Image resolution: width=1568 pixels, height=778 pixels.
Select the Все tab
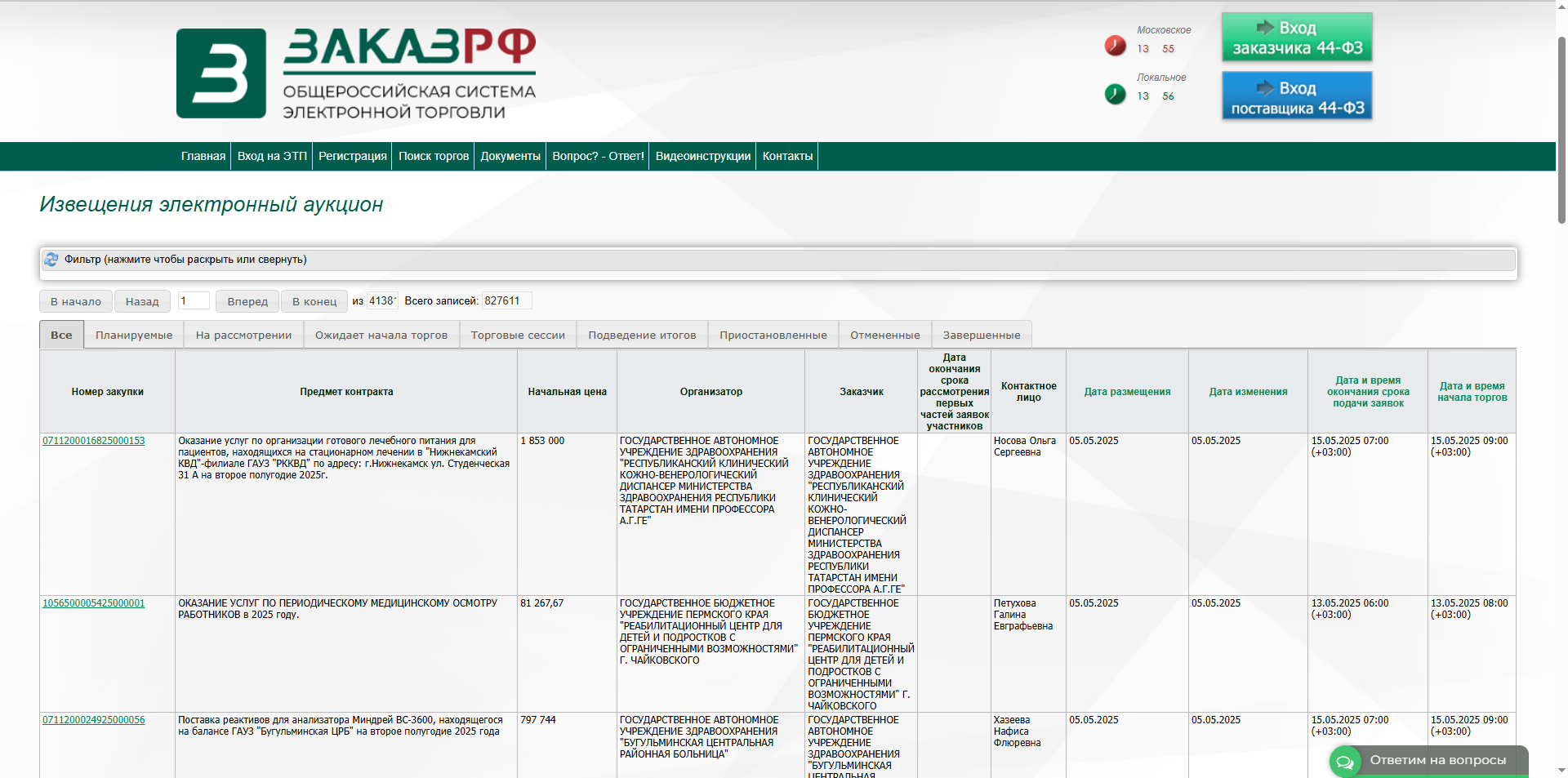pos(61,335)
